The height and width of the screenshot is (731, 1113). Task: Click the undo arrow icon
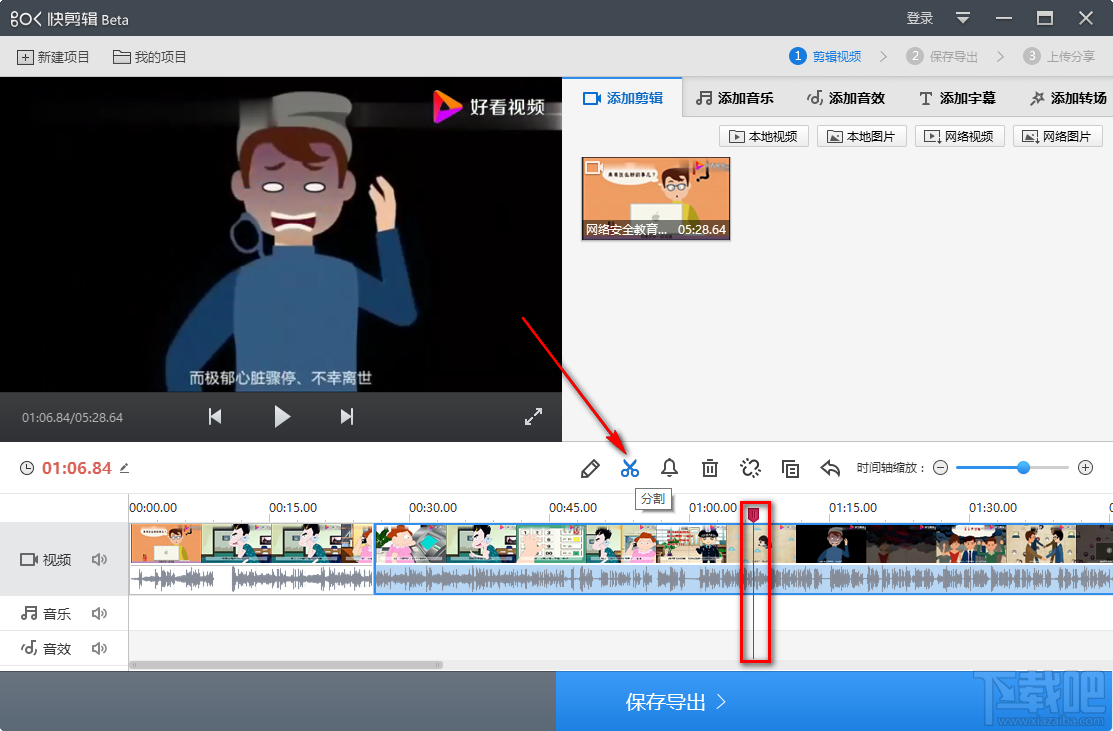(x=830, y=468)
